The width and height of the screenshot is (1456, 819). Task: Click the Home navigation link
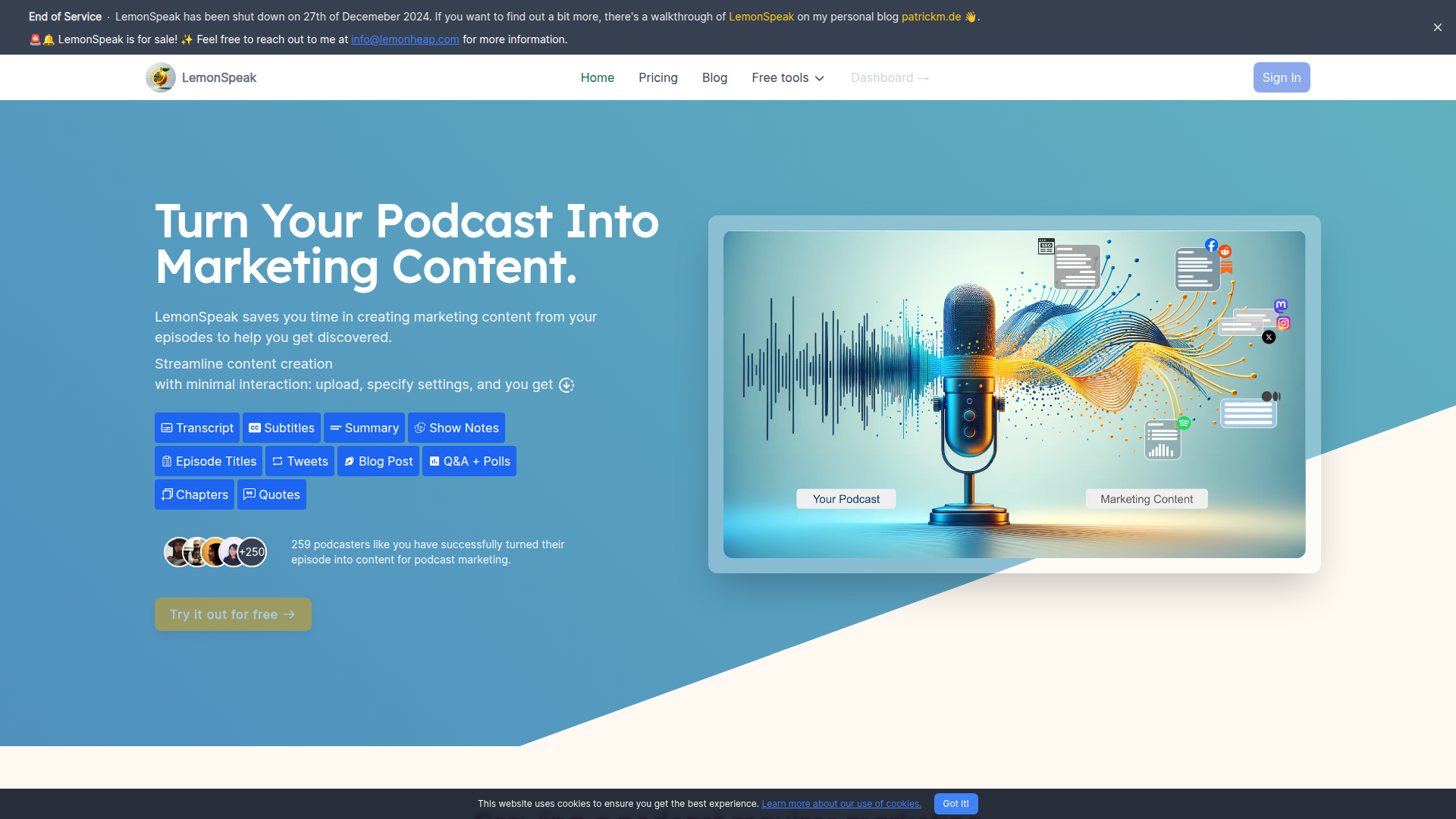[597, 77]
